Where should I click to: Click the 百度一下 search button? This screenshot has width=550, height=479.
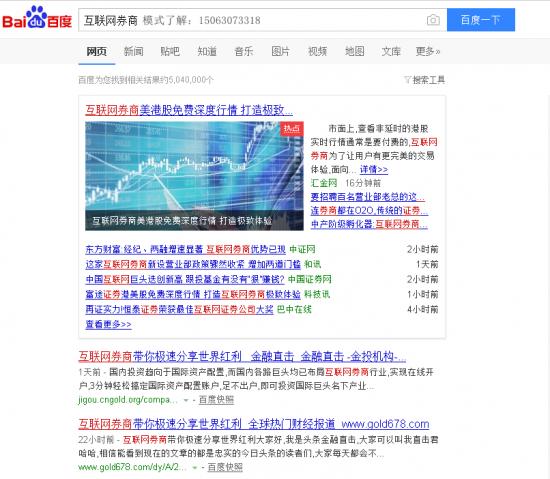481,20
